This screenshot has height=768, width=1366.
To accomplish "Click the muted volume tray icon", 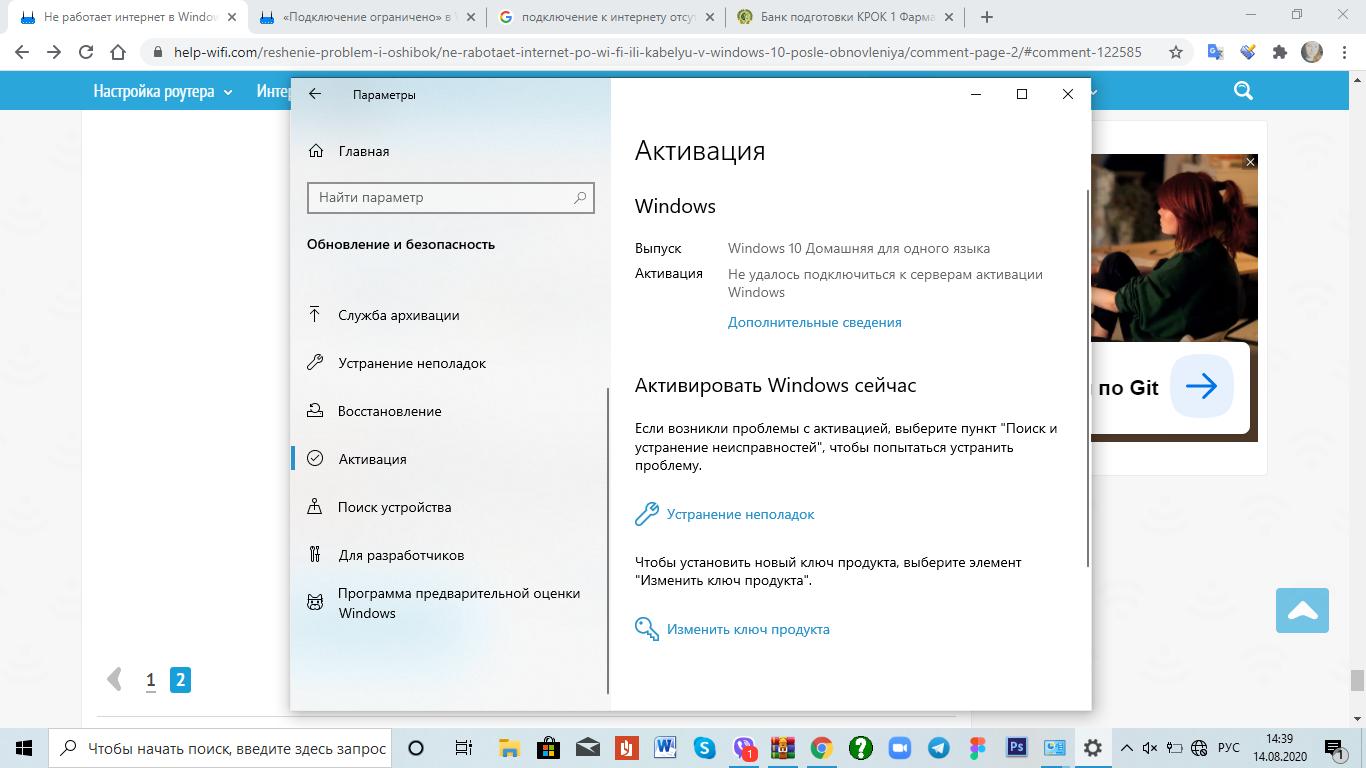I will [1150, 748].
